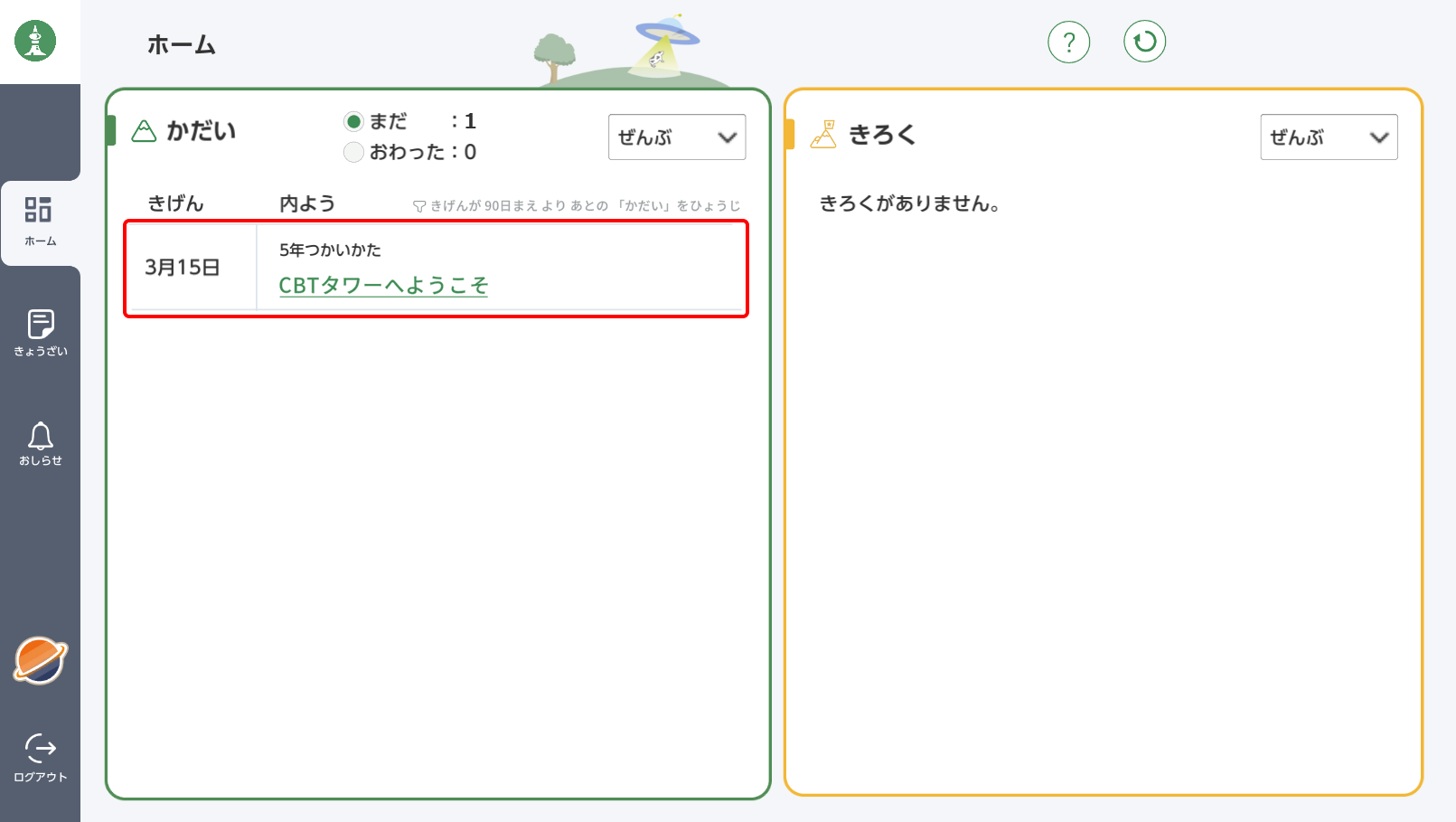Click the ログアウト logout icon
The width and height of the screenshot is (1456, 822).
(40, 757)
